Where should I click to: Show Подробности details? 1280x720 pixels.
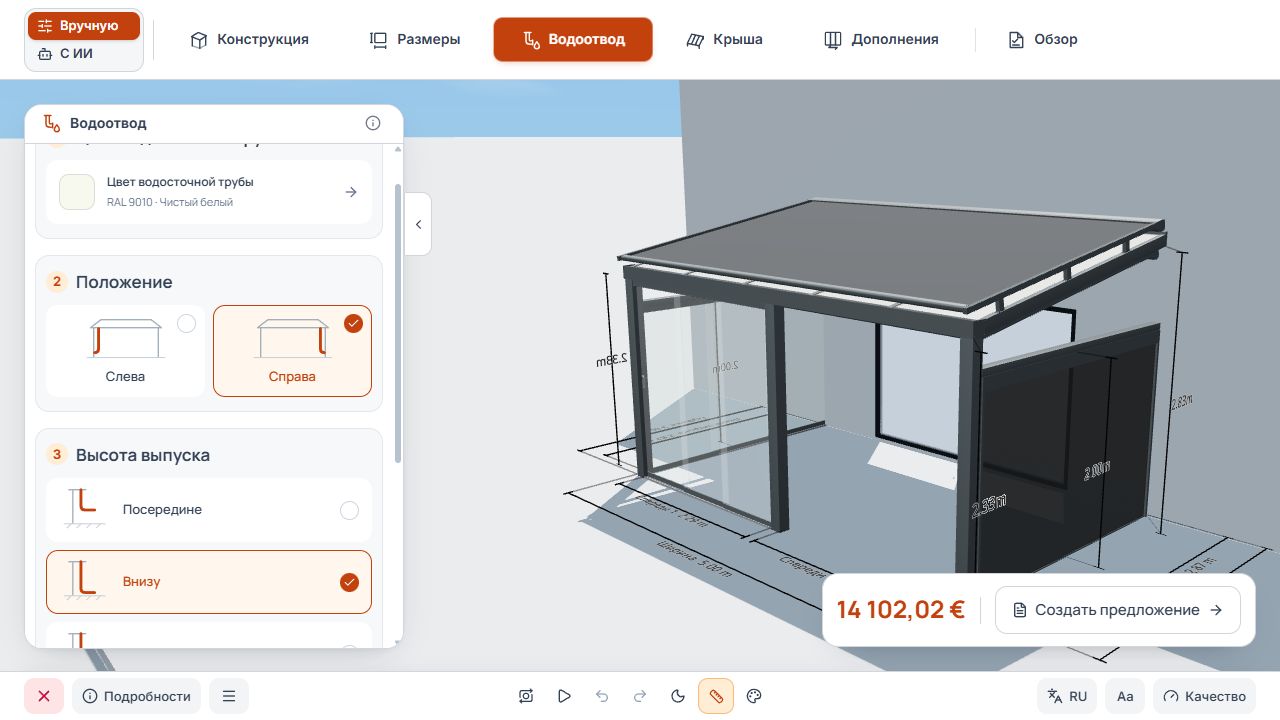click(x=136, y=696)
